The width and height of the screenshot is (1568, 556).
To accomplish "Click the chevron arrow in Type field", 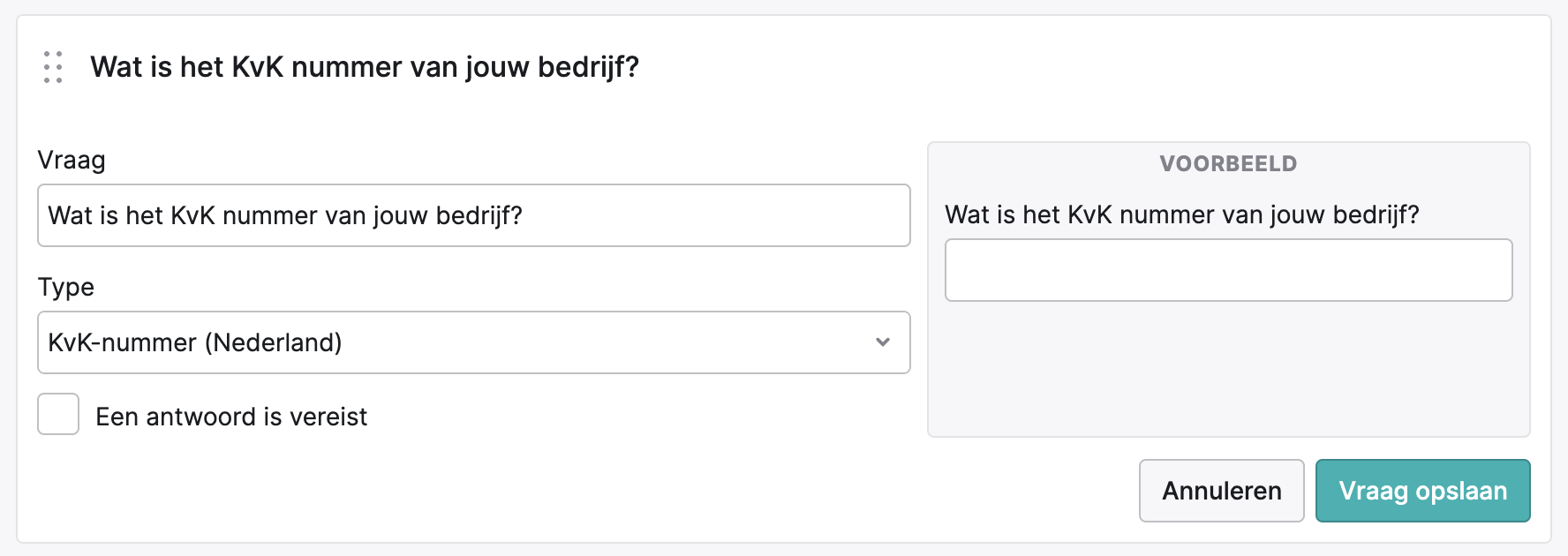I will (882, 342).
